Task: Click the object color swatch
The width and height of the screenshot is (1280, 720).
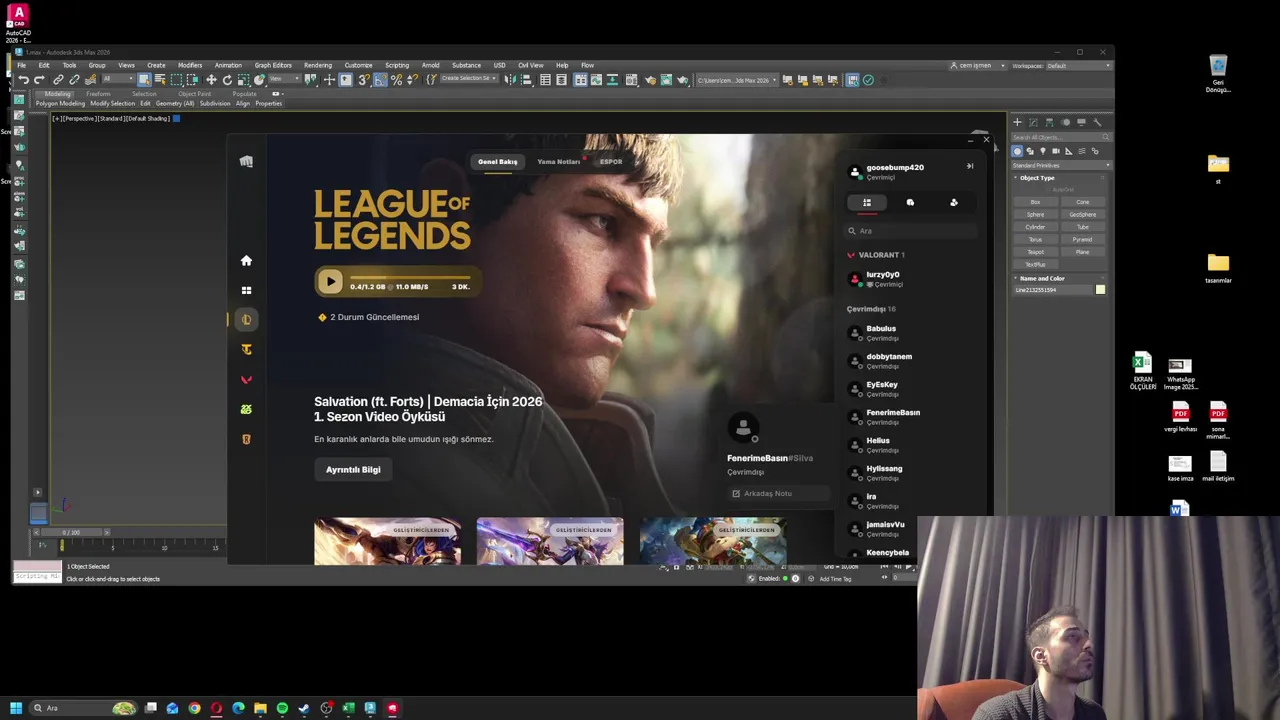Action: click(1100, 290)
